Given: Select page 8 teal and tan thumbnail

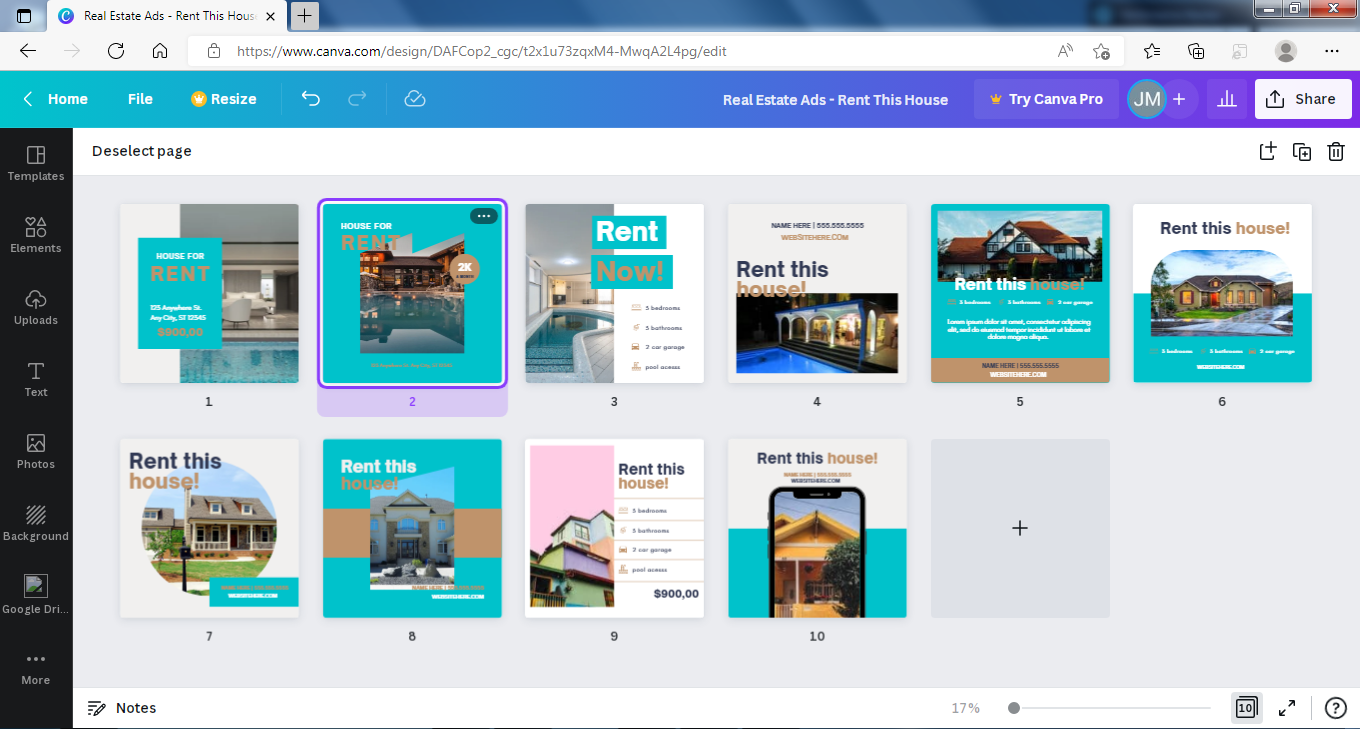Looking at the screenshot, I should (412, 528).
